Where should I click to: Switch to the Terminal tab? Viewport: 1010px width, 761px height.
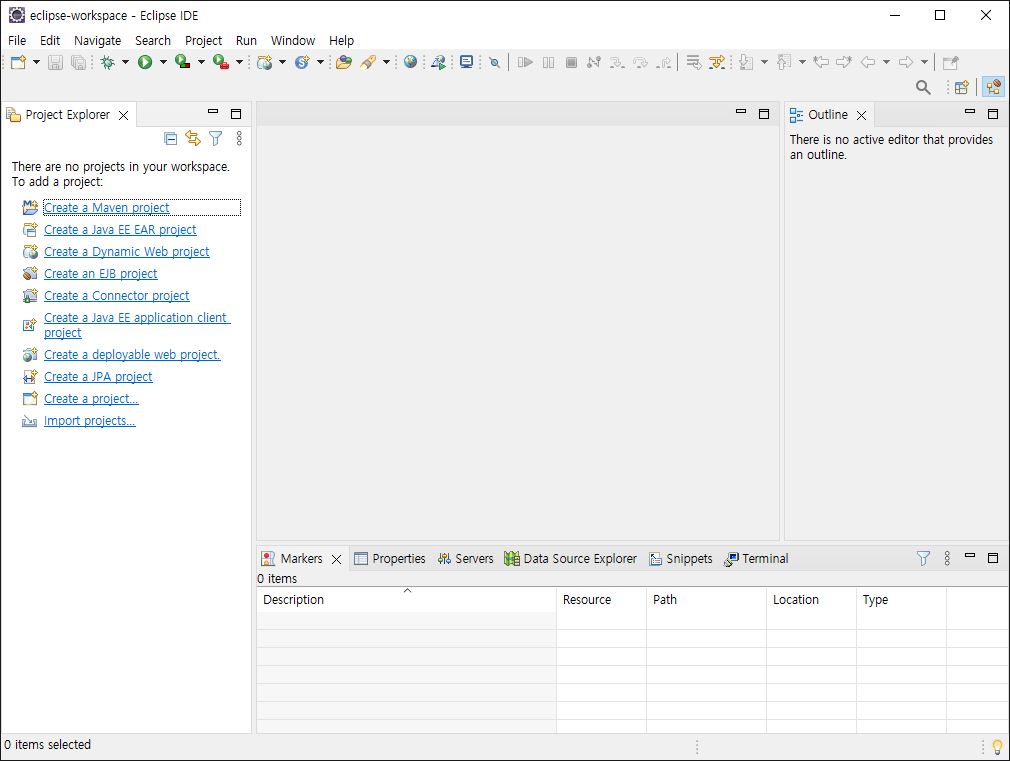point(756,559)
